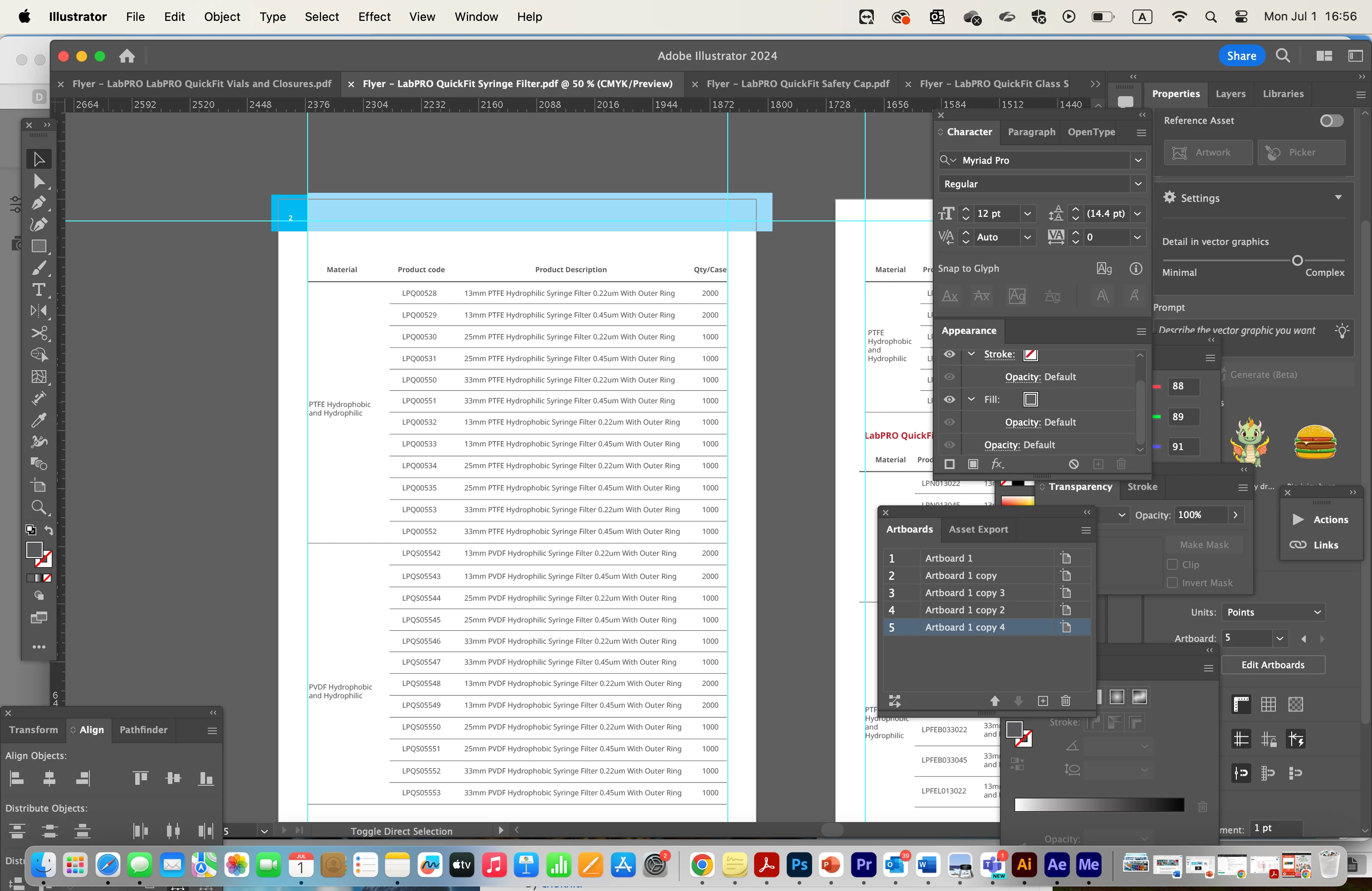Screen dimensions: 1372x891
Task: Choose the Rectangle tool
Action: click(x=38, y=246)
